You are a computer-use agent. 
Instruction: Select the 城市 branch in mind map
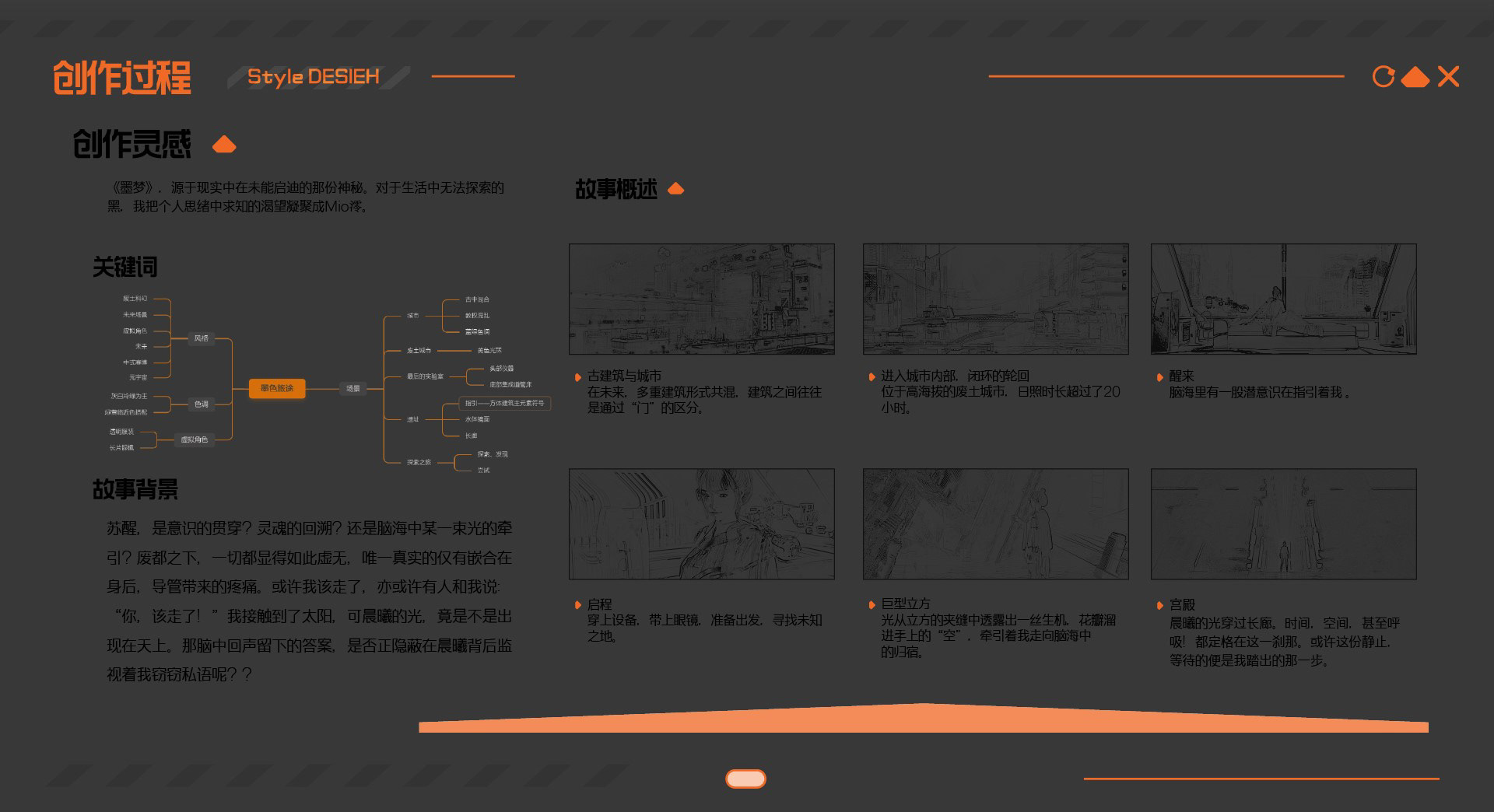pyautogui.click(x=413, y=316)
